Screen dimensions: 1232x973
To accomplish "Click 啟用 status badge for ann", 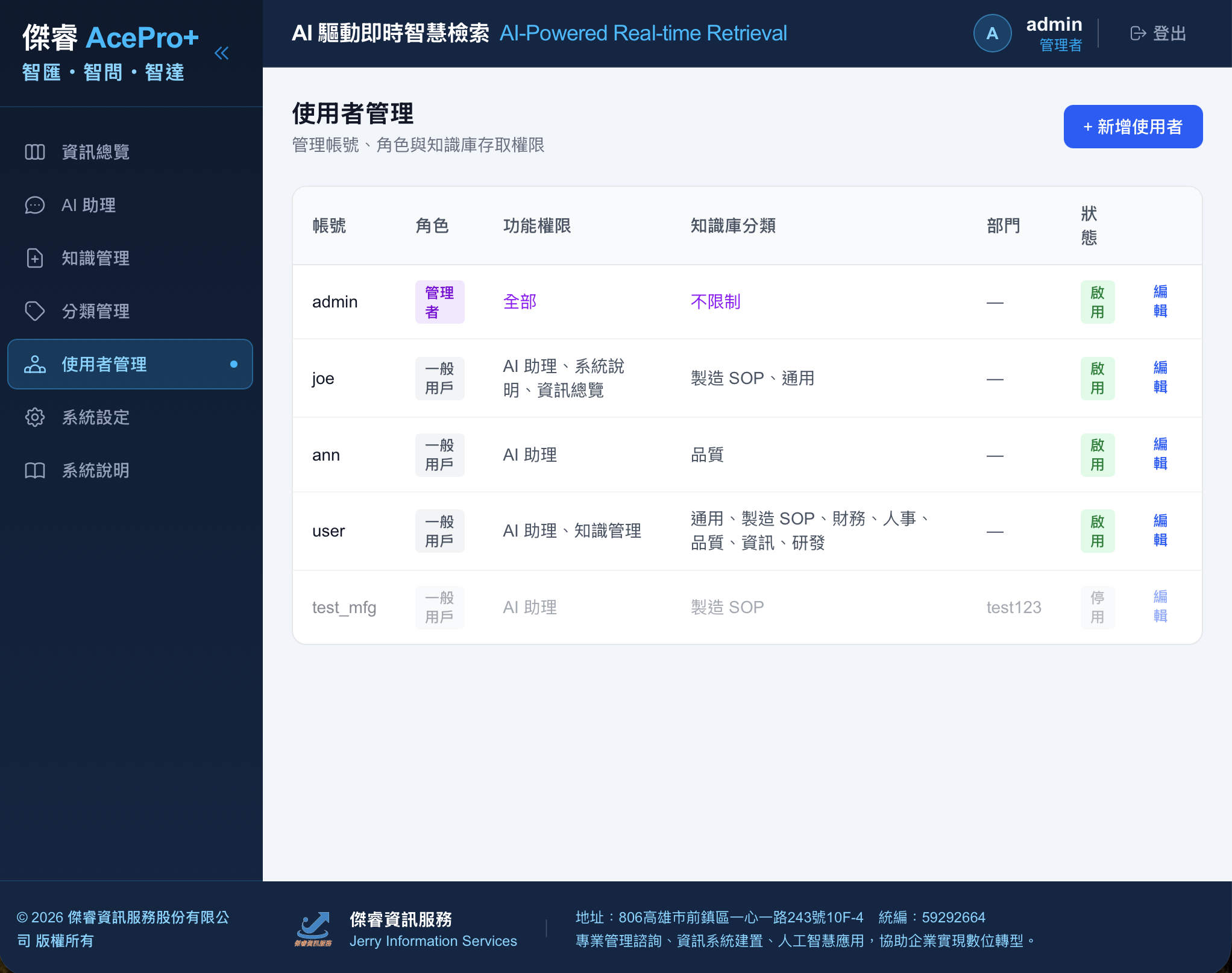I will [x=1098, y=455].
